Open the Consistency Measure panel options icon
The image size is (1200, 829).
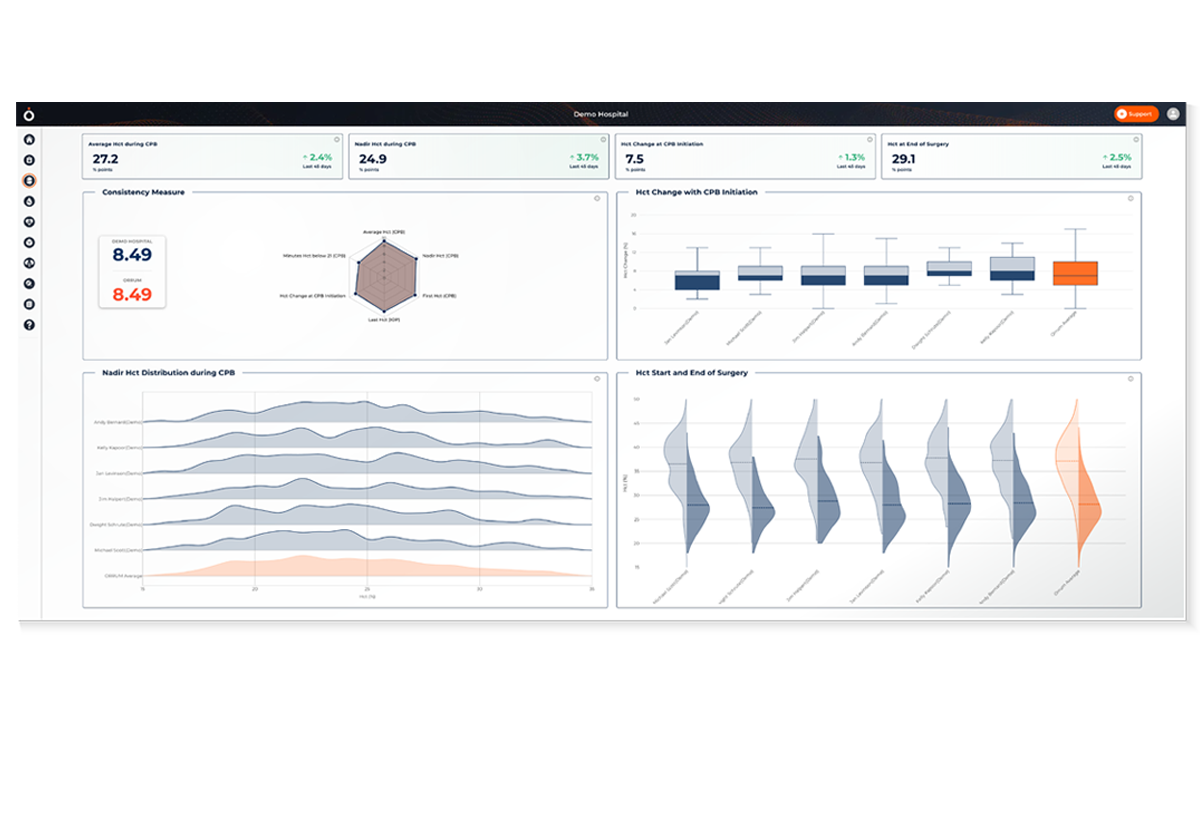[x=597, y=198]
